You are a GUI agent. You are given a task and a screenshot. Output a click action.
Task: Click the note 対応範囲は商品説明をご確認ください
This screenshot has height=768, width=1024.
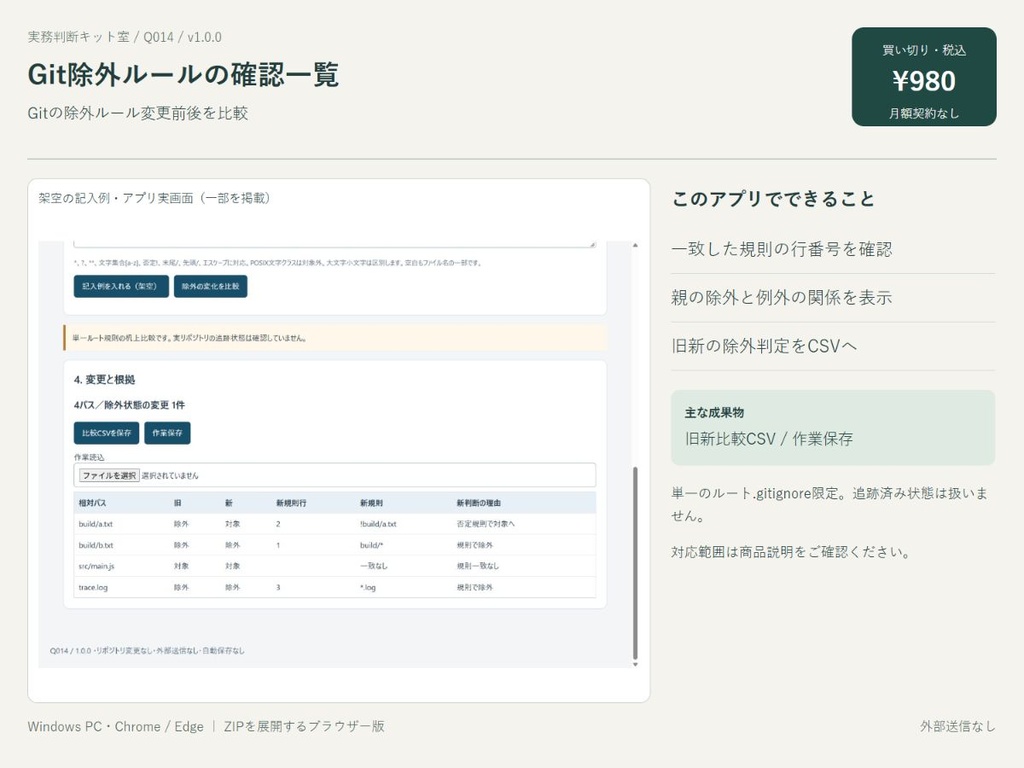click(x=791, y=552)
